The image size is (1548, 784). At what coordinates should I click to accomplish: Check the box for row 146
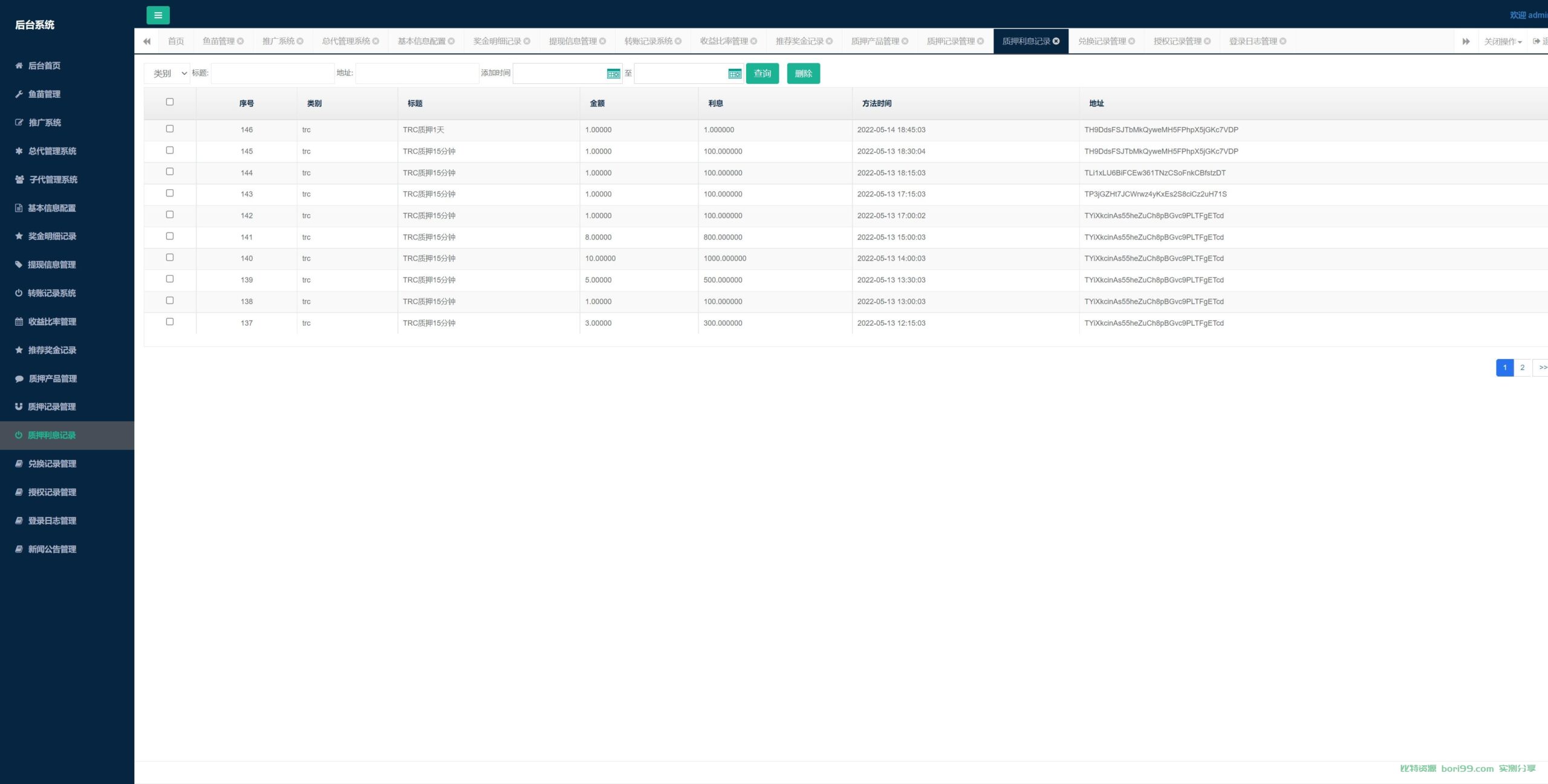coord(170,129)
